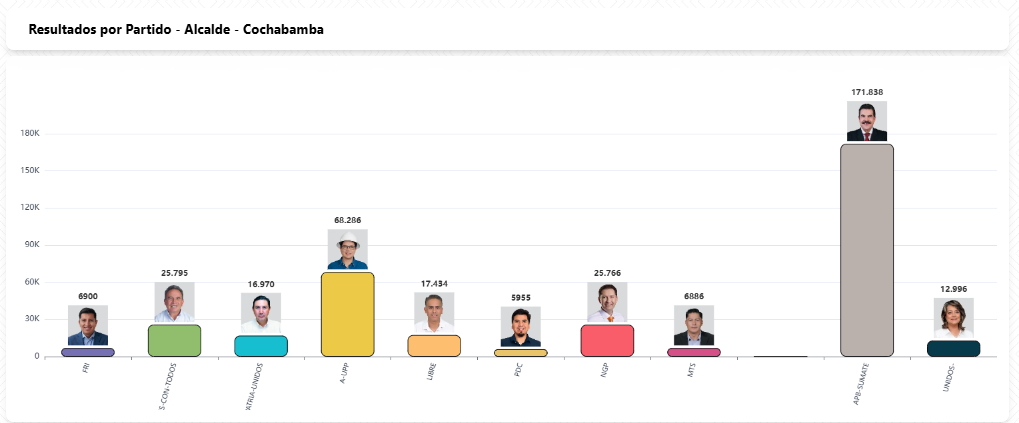
Task: Click the 171.838 vote count label
Action: (x=867, y=92)
